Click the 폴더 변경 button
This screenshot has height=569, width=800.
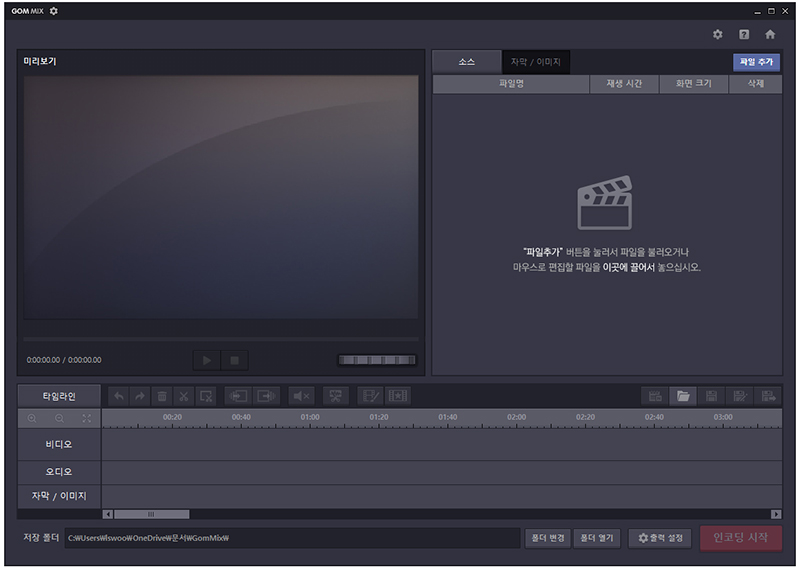coord(548,538)
